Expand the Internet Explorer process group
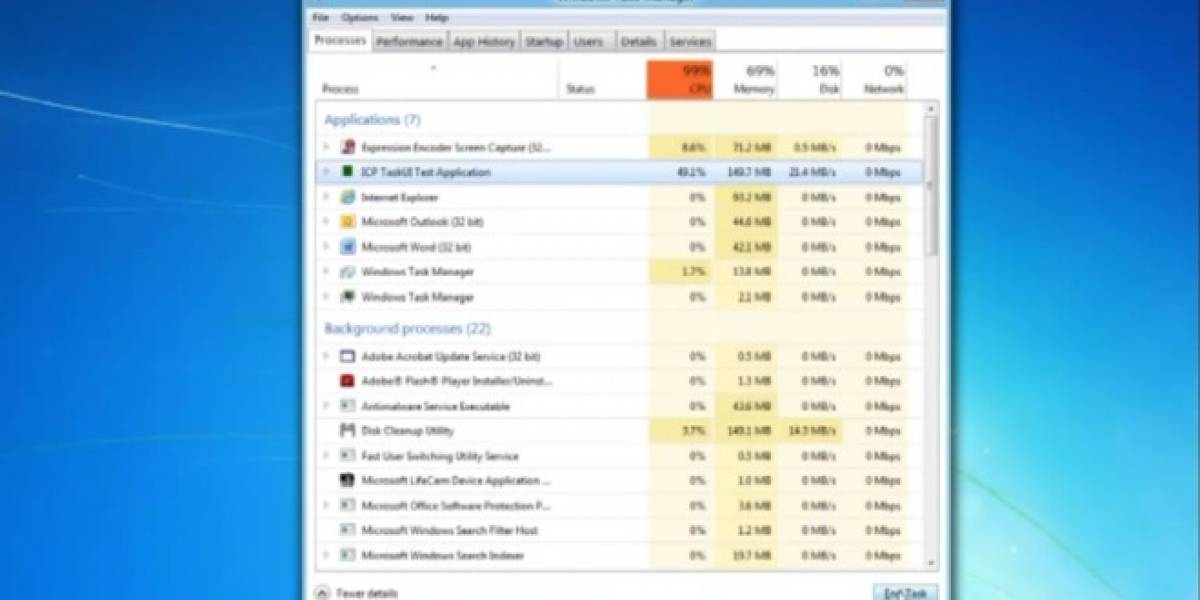 click(x=326, y=197)
